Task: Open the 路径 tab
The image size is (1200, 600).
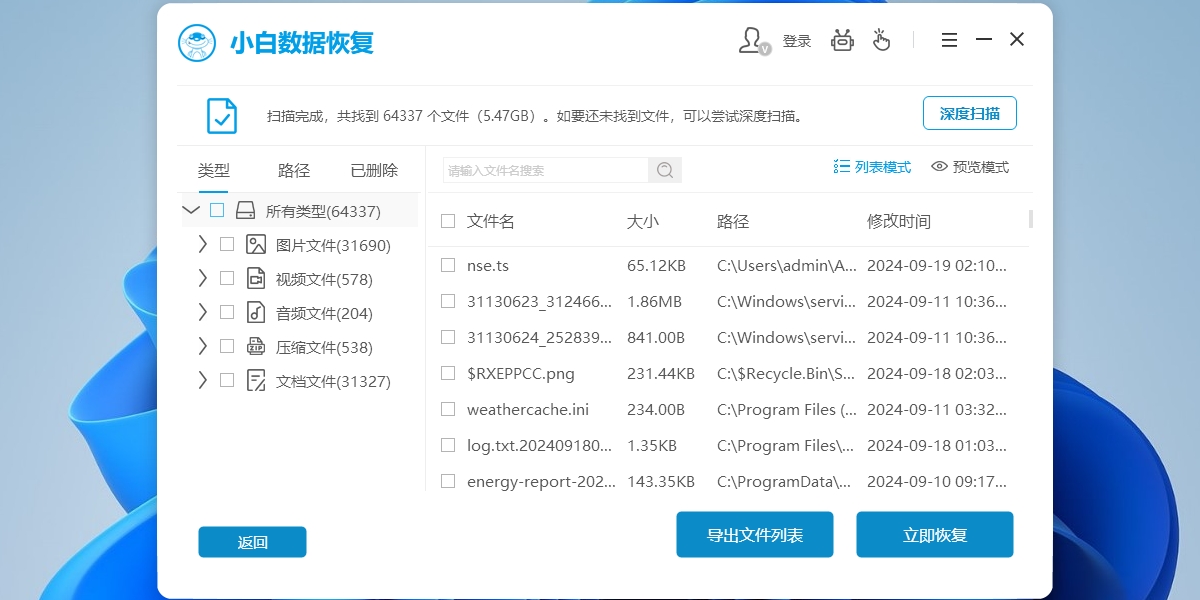Action: [292, 170]
